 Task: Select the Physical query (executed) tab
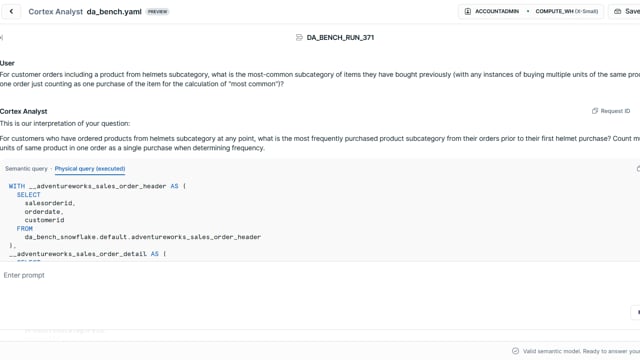90,169
